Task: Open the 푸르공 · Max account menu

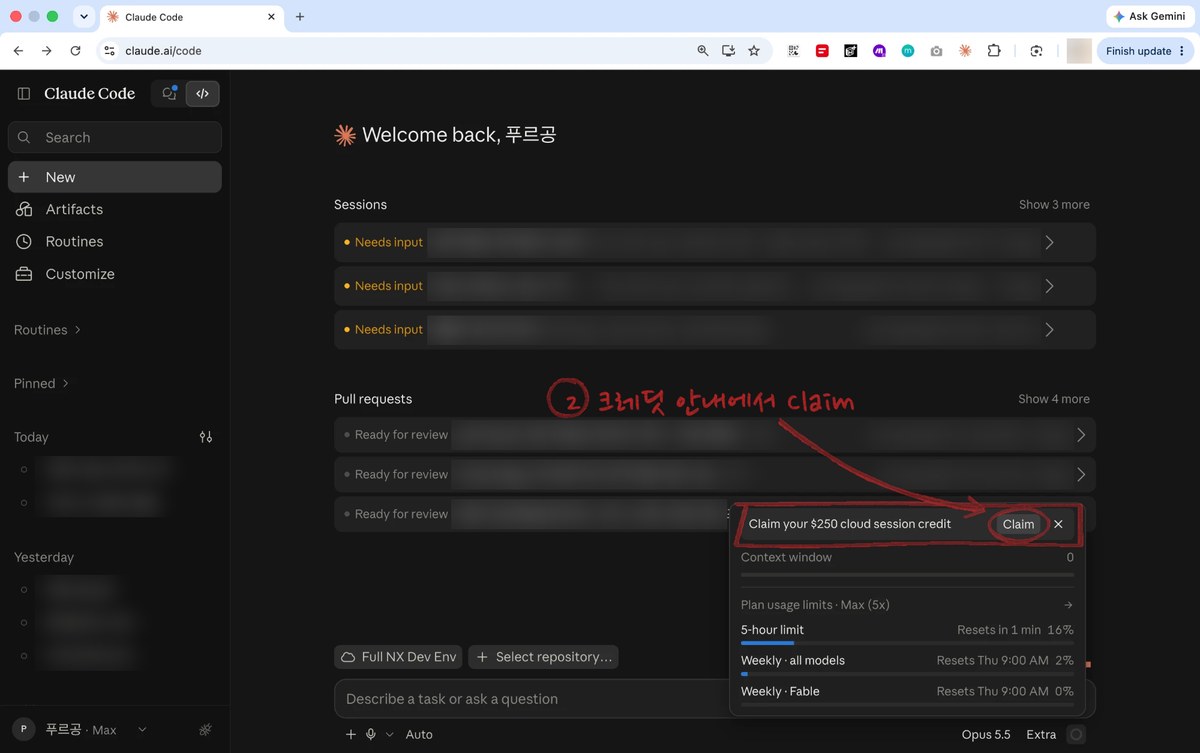Action: pos(82,730)
